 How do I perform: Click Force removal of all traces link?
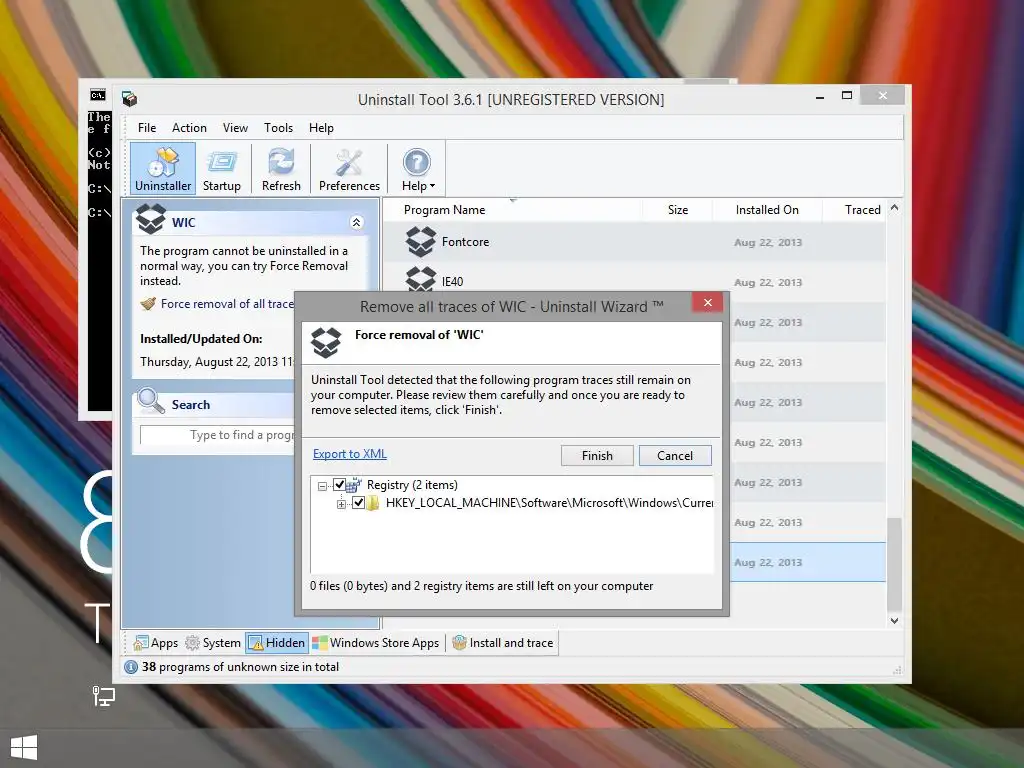coord(227,304)
